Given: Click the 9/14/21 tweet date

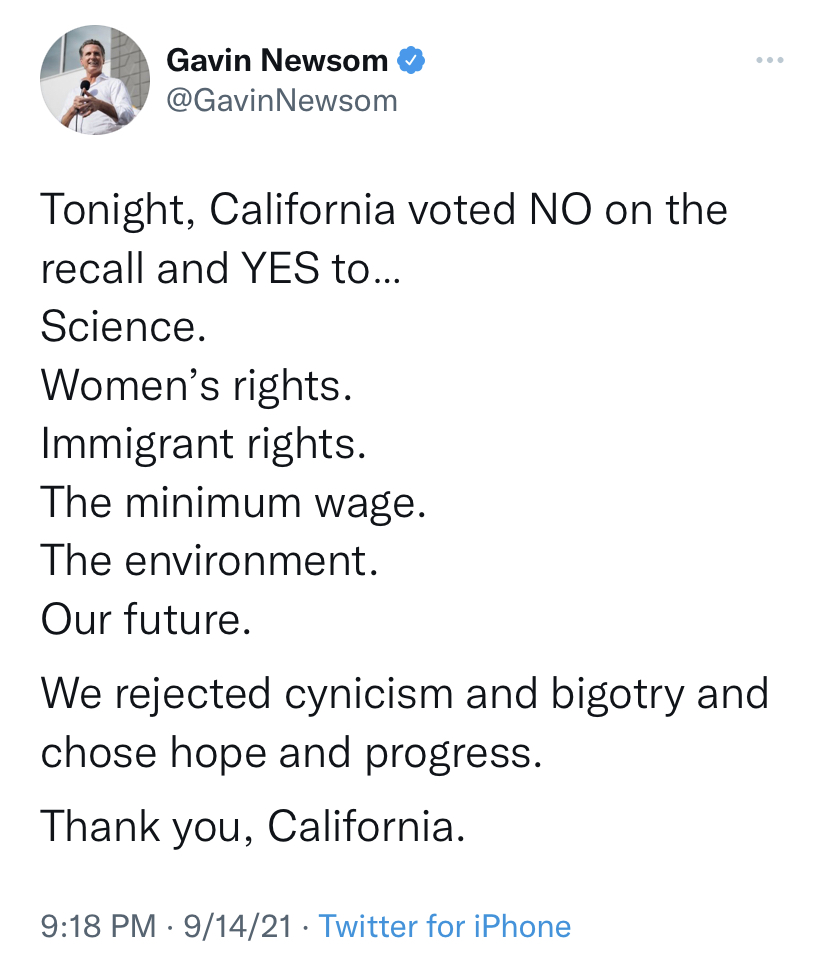Looking at the screenshot, I should pyautogui.click(x=236, y=926).
